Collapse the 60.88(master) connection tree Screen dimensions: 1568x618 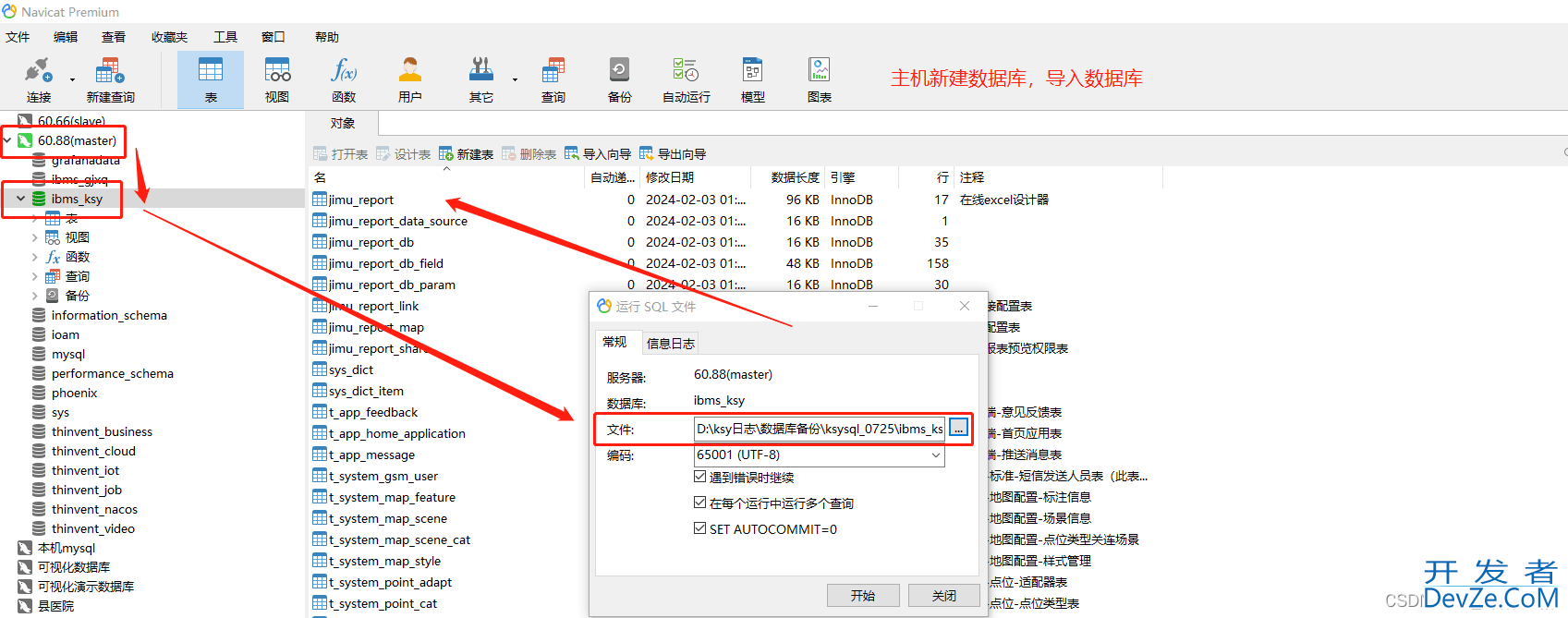[x=7, y=140]
